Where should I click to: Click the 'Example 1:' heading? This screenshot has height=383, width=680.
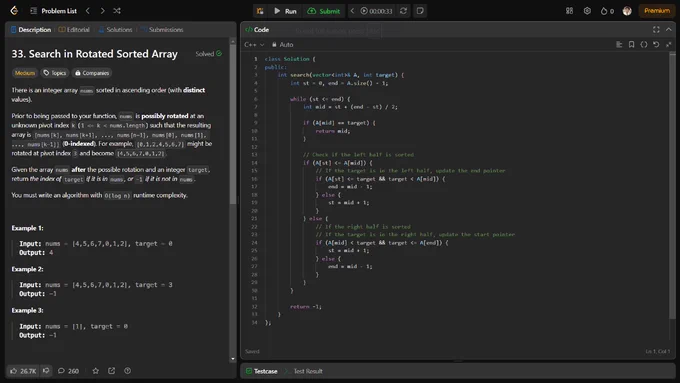point(27,228)
